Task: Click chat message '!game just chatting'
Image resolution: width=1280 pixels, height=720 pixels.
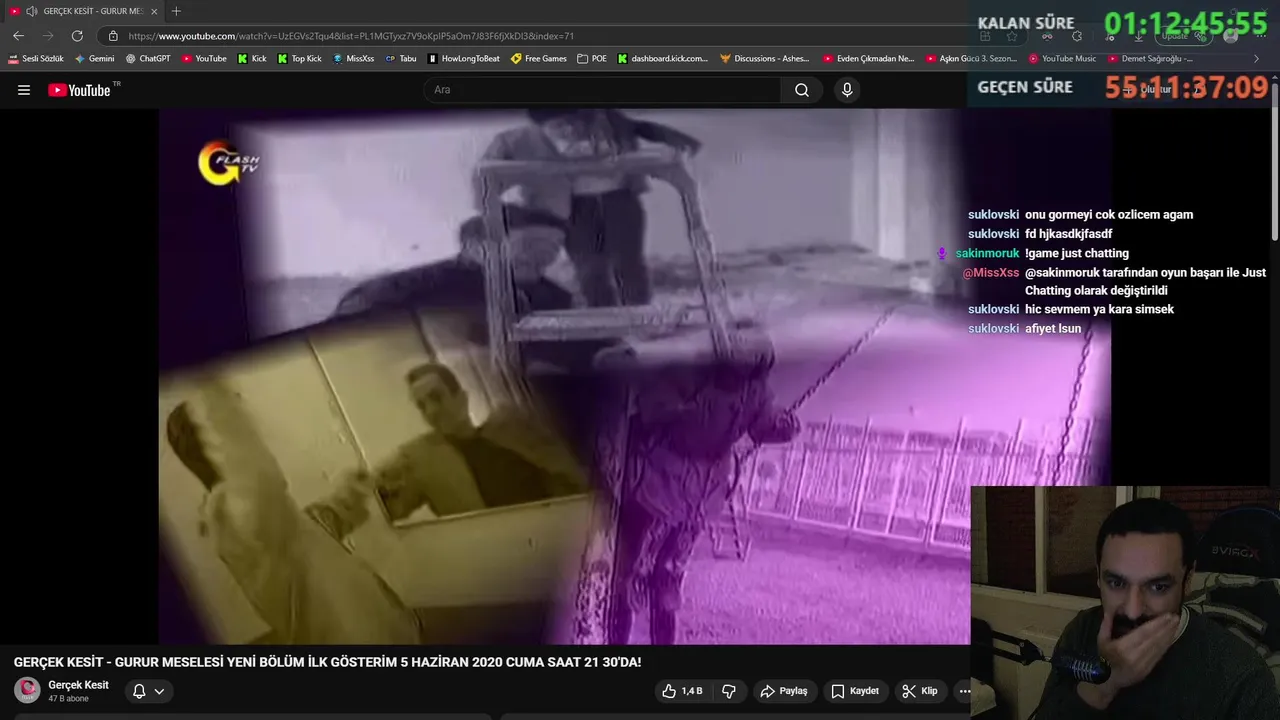Action: (x=1076, y=254)
